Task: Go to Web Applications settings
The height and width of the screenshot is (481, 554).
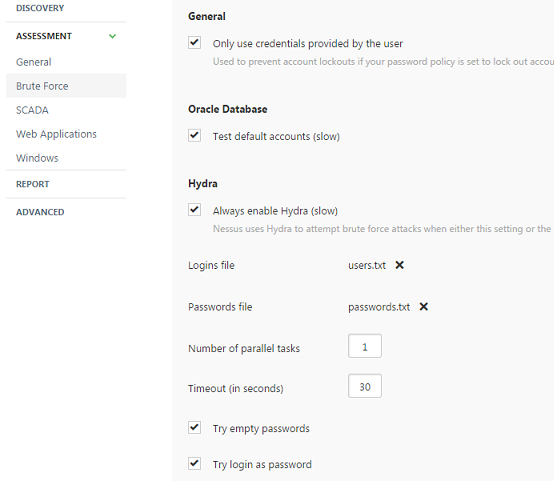Action: click(56, 134)
